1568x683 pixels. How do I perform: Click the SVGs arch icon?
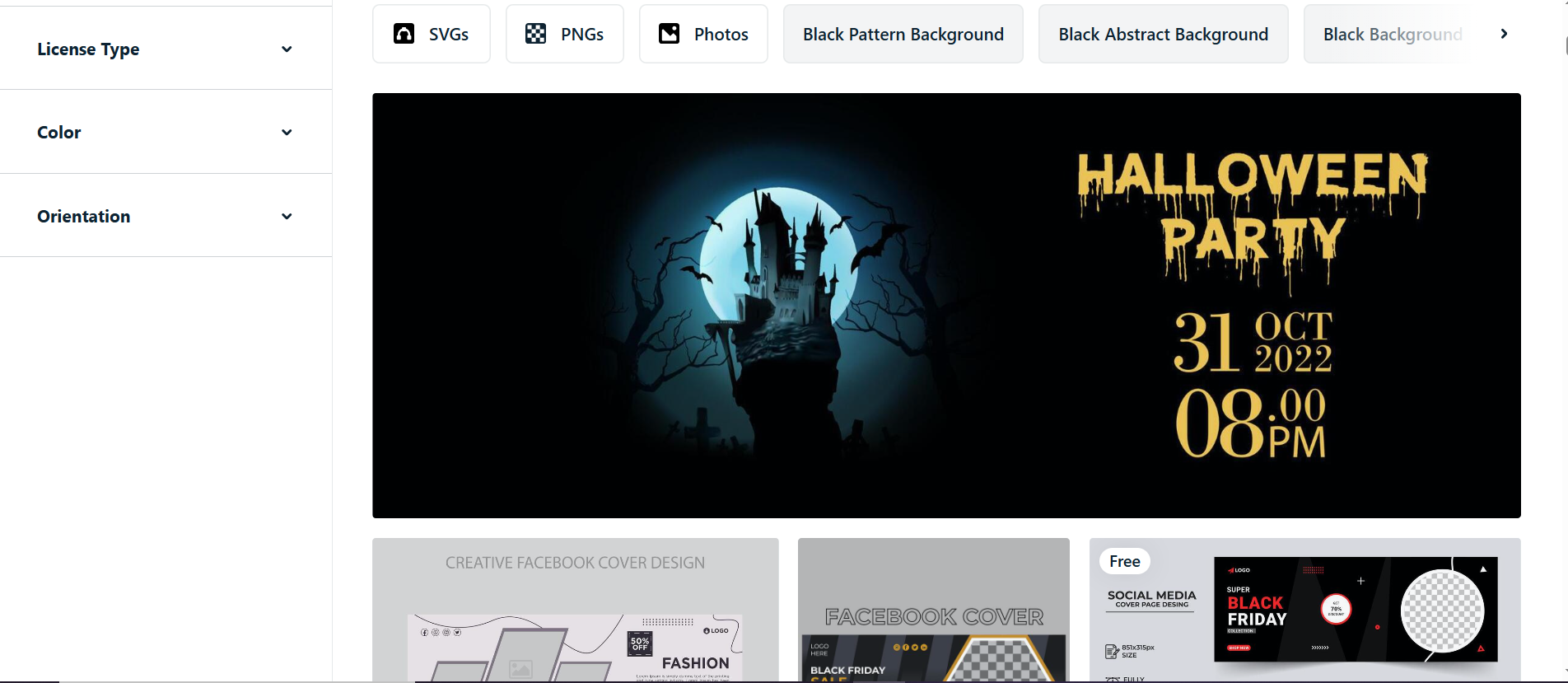point(404,34)
